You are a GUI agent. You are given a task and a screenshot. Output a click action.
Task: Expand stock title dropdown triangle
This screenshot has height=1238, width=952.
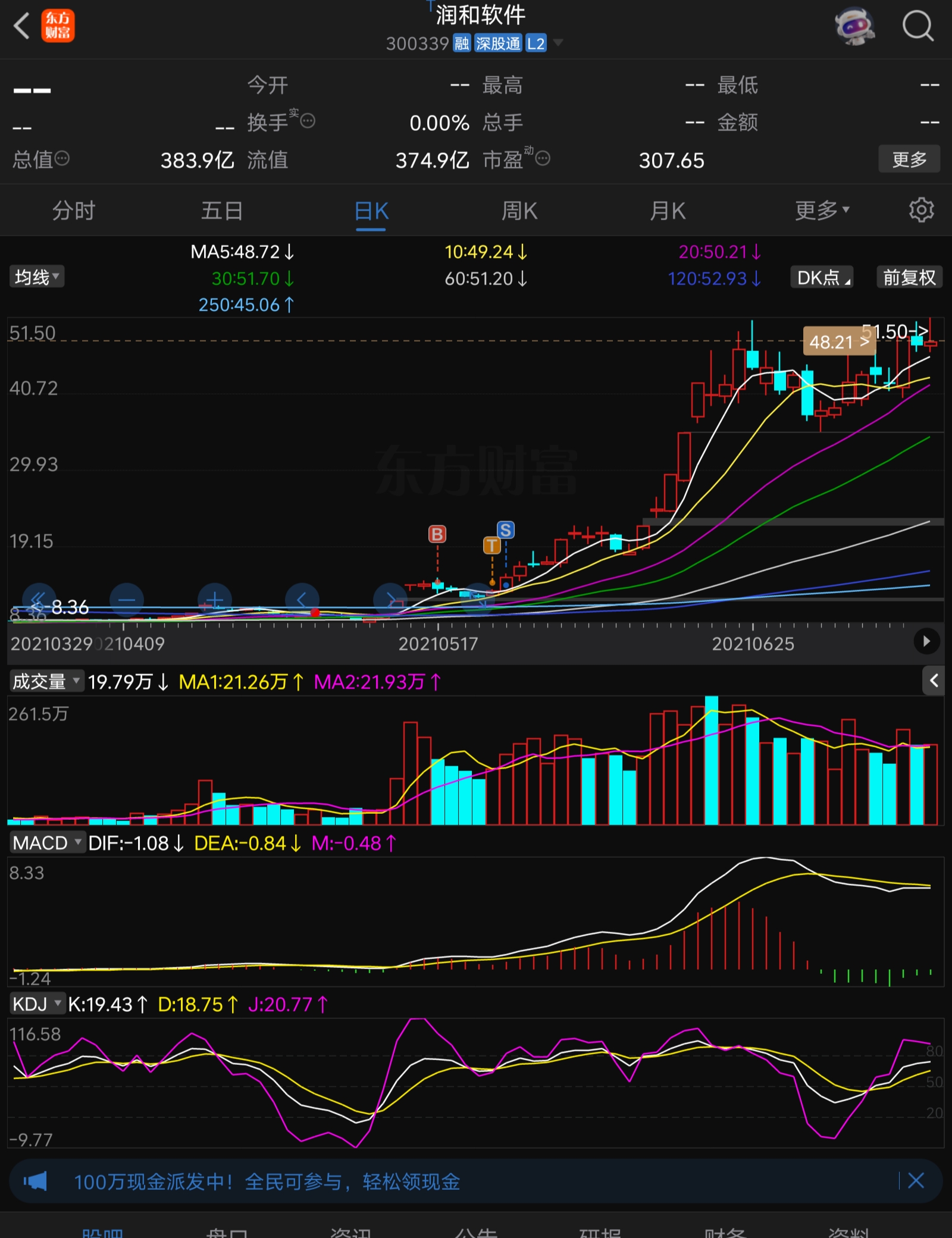click(x=558, y=42)
